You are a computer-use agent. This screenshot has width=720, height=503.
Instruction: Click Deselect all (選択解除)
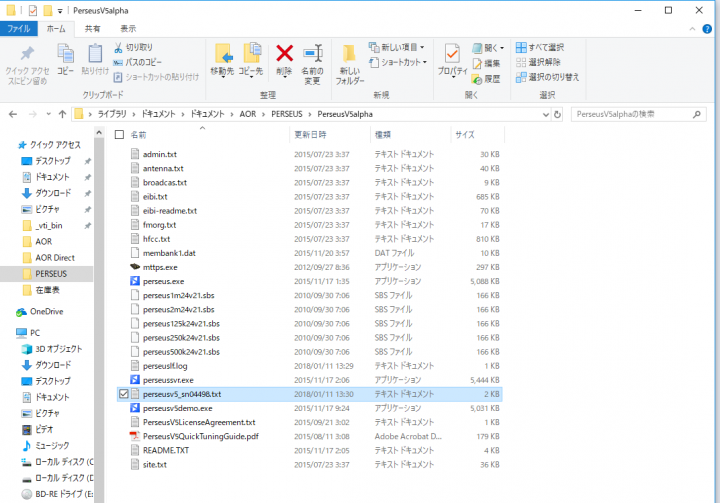(x=538, y=62)
